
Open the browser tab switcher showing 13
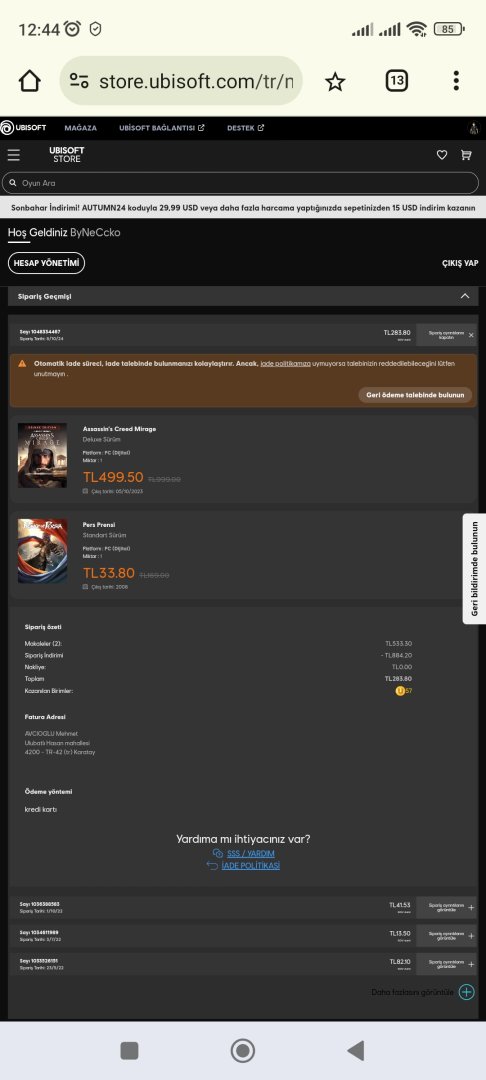coord(397,81)
